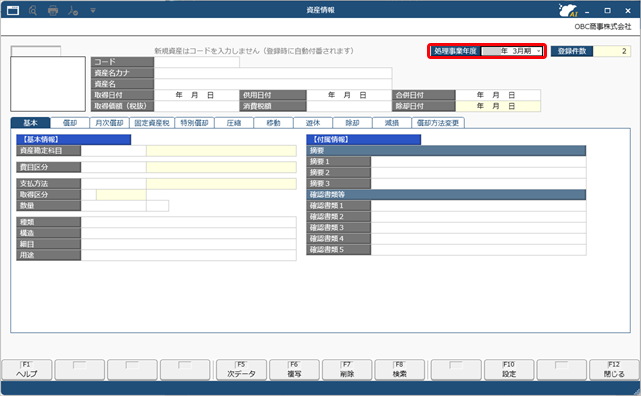Click the 取得日付 date field
Screen dimensions: 641x396
click(197, 95)
